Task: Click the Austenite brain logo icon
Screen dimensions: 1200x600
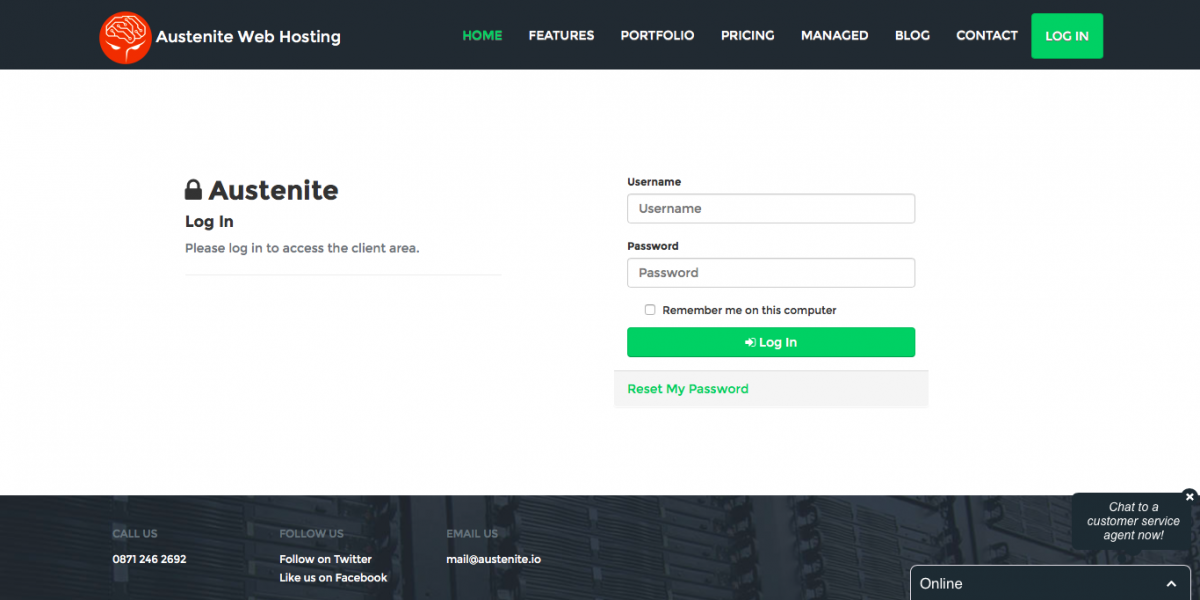Action: coord(125,37)
